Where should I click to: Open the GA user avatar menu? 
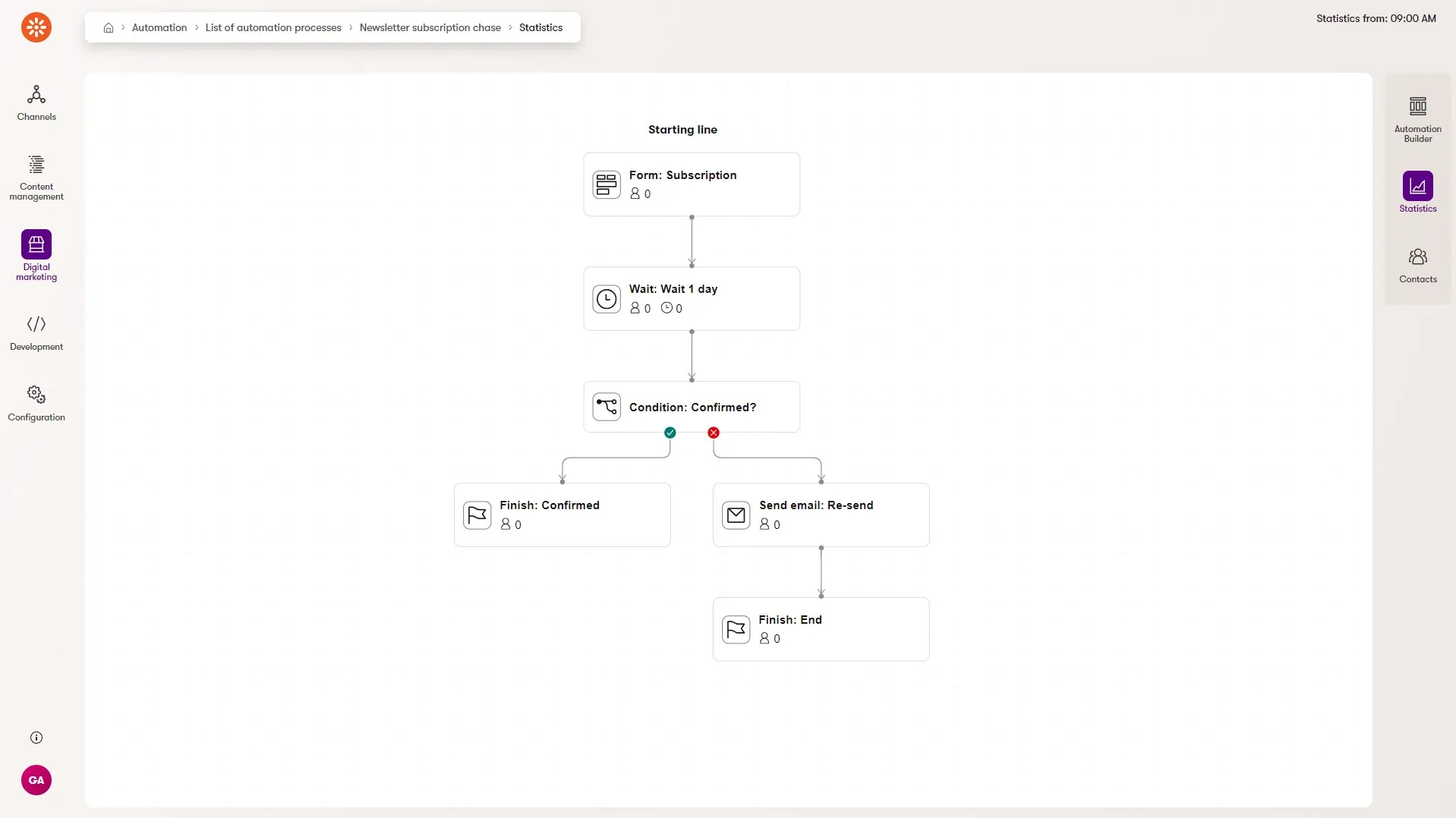(x=36, y=780)
